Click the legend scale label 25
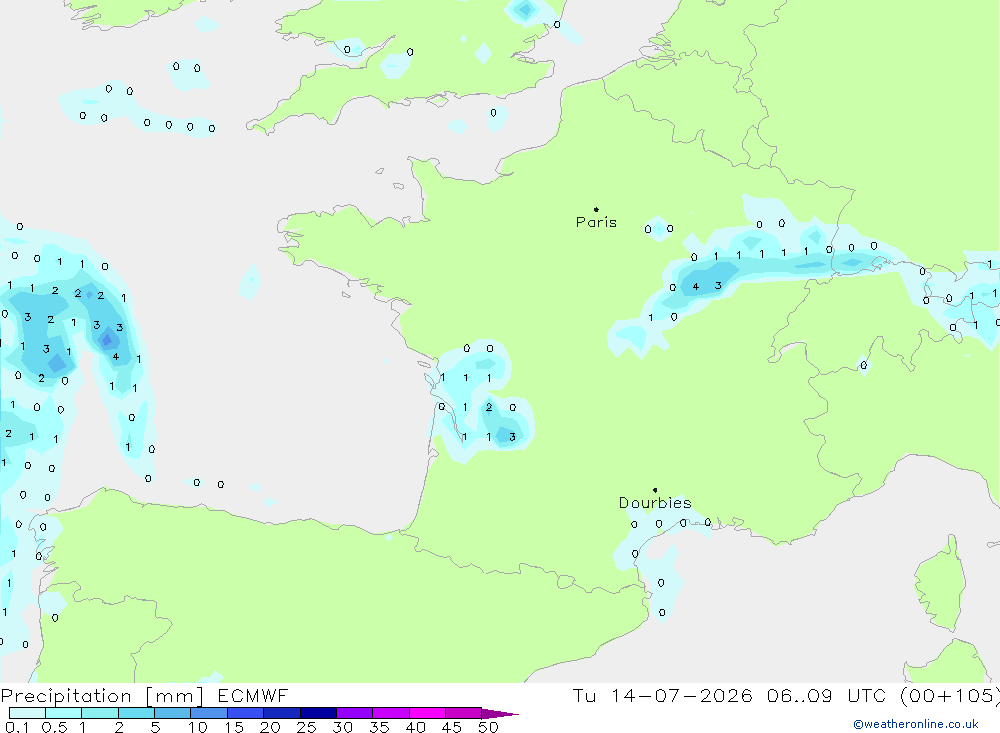The image size is (1000, 733). [306, 727]
